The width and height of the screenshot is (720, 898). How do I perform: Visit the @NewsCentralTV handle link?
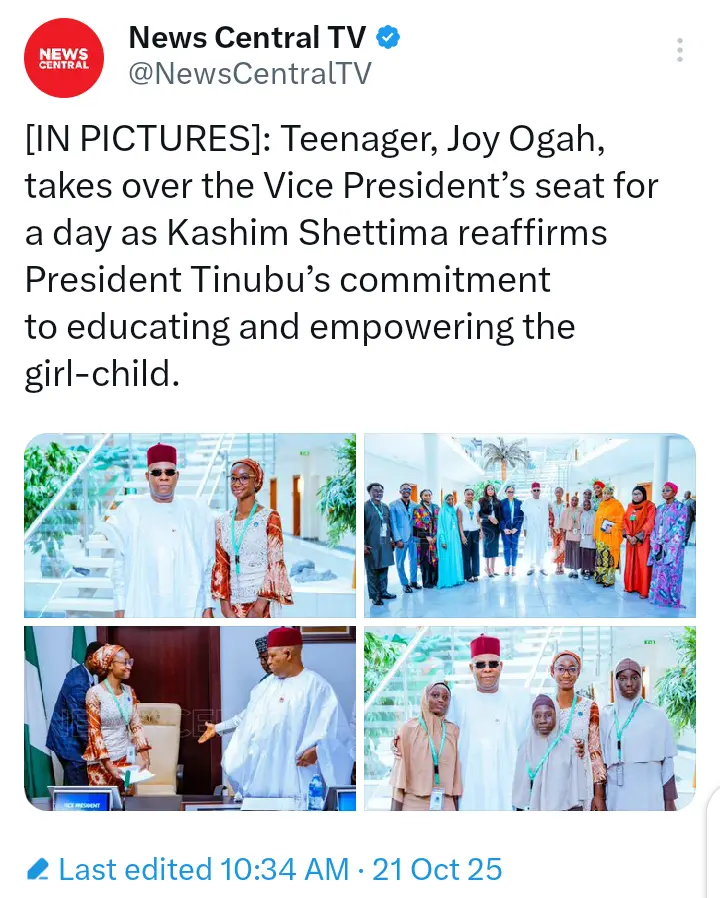coord(250,74)
